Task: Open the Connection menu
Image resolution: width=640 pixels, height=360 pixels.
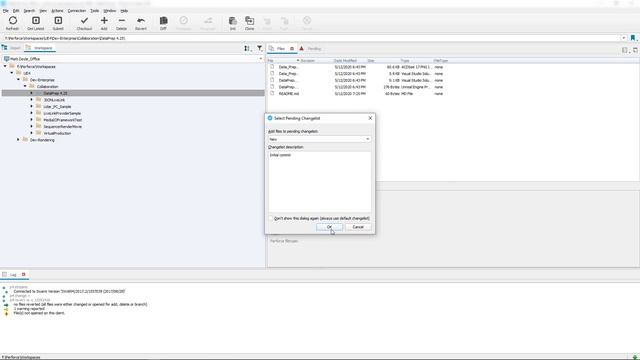Action: pos(77,11)
